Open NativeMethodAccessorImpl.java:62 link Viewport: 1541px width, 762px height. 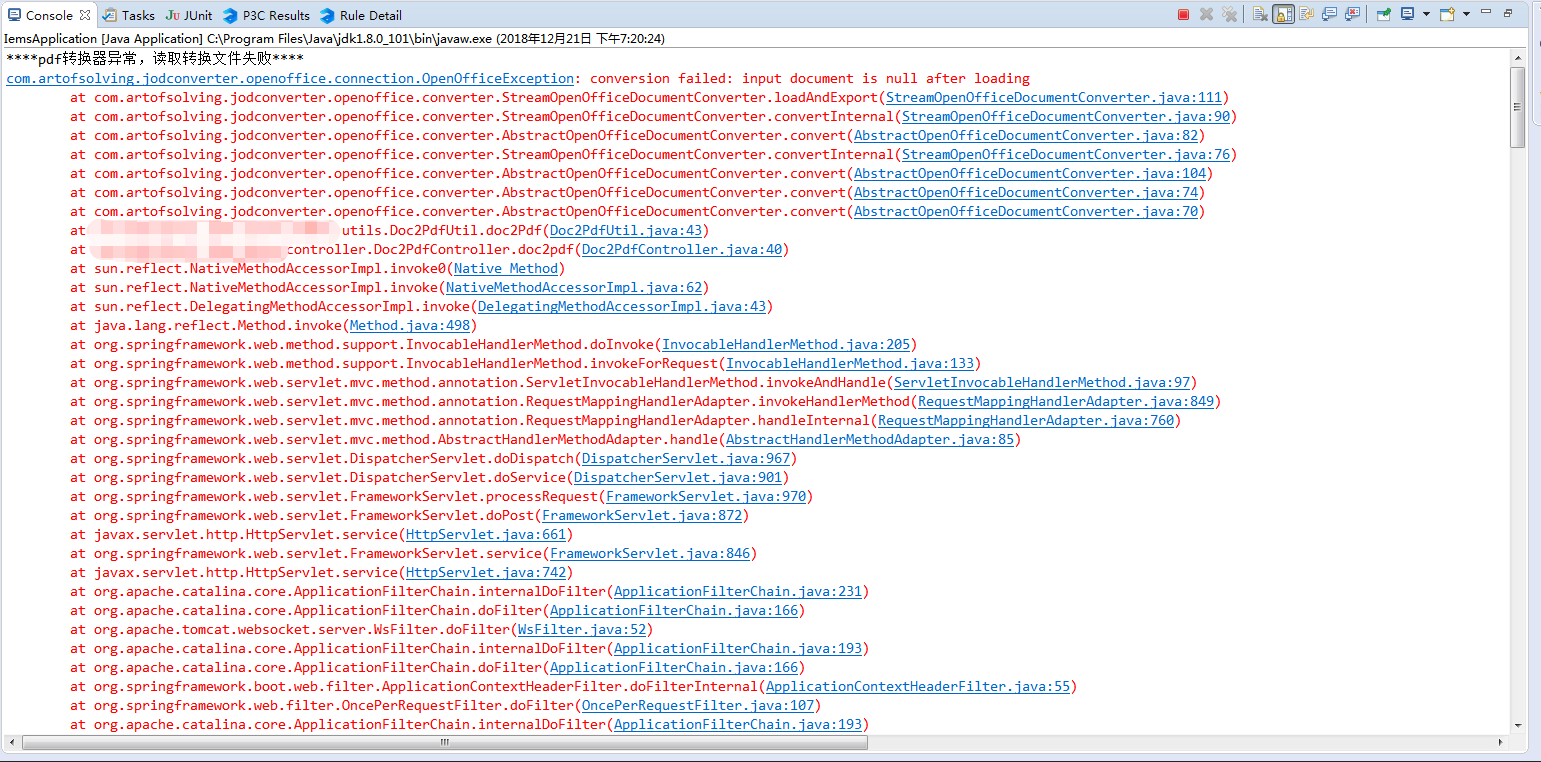[x=574, y=287]
